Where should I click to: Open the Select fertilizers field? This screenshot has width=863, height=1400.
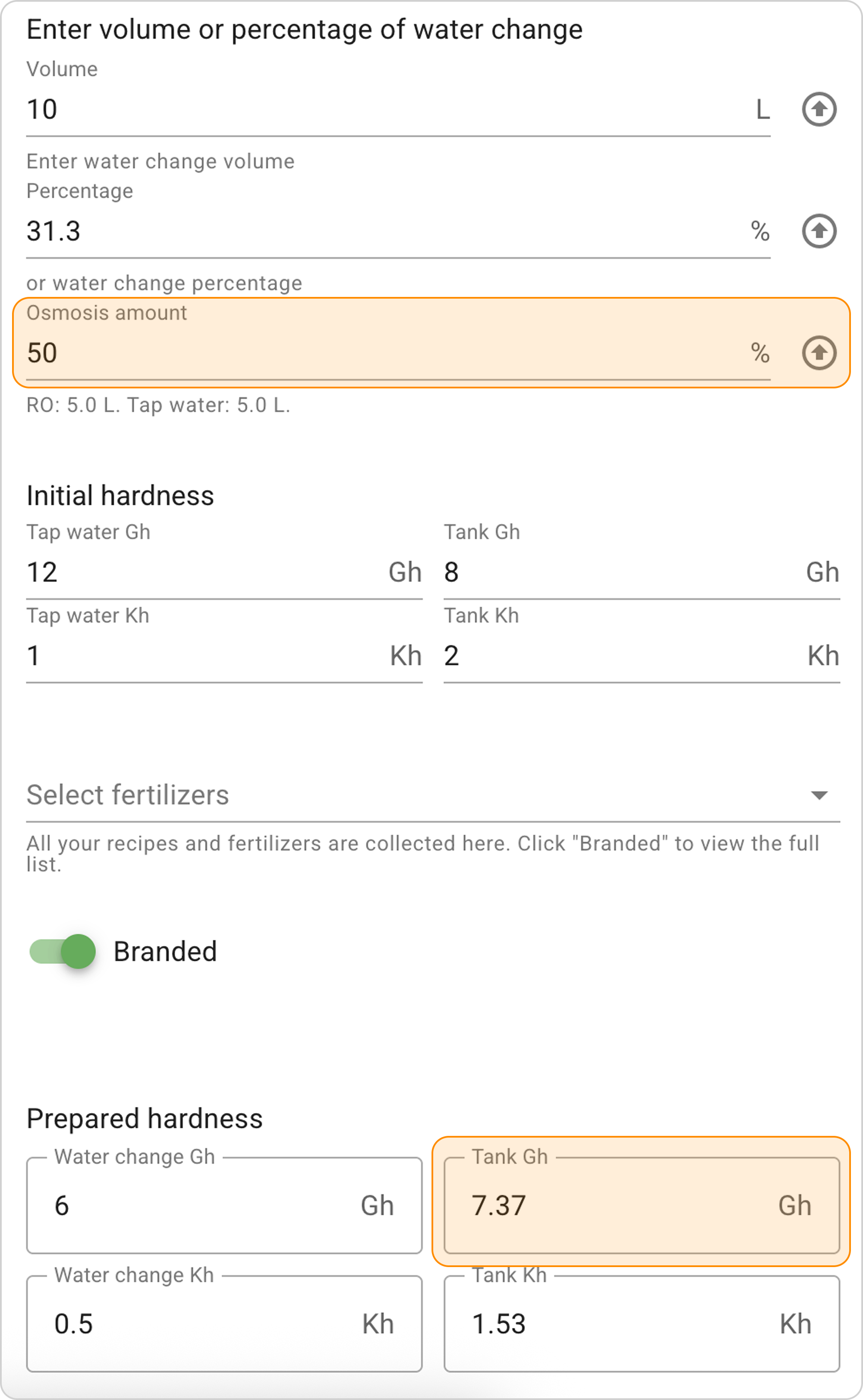433,795
